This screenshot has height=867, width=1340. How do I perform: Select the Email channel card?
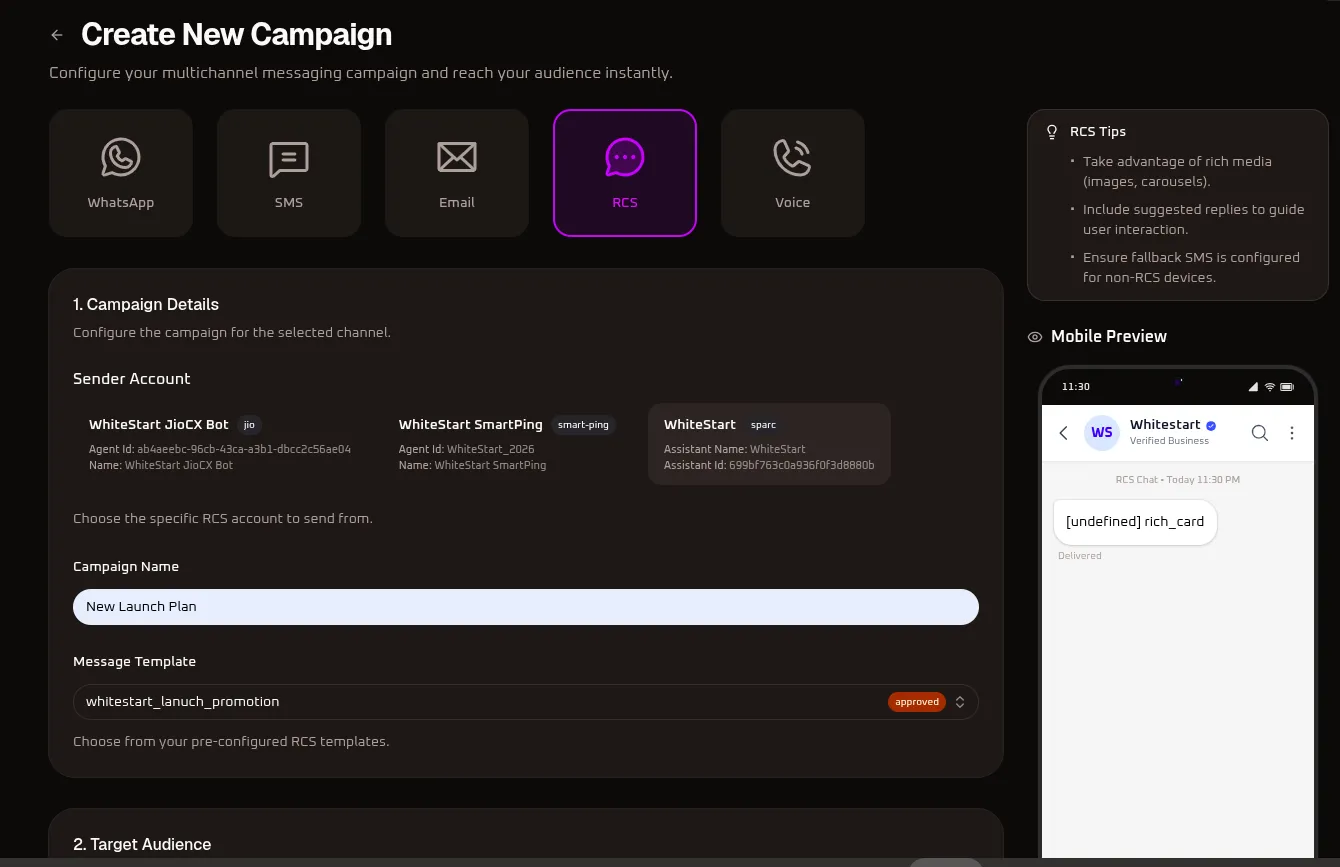(457, 173)
